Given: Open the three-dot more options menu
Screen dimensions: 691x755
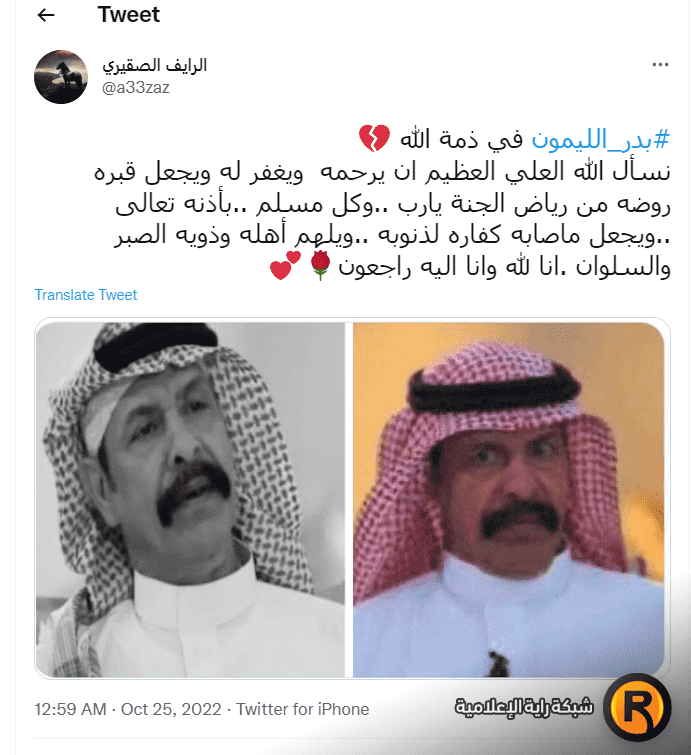Looking at the screenshot, I should [660, 65].
